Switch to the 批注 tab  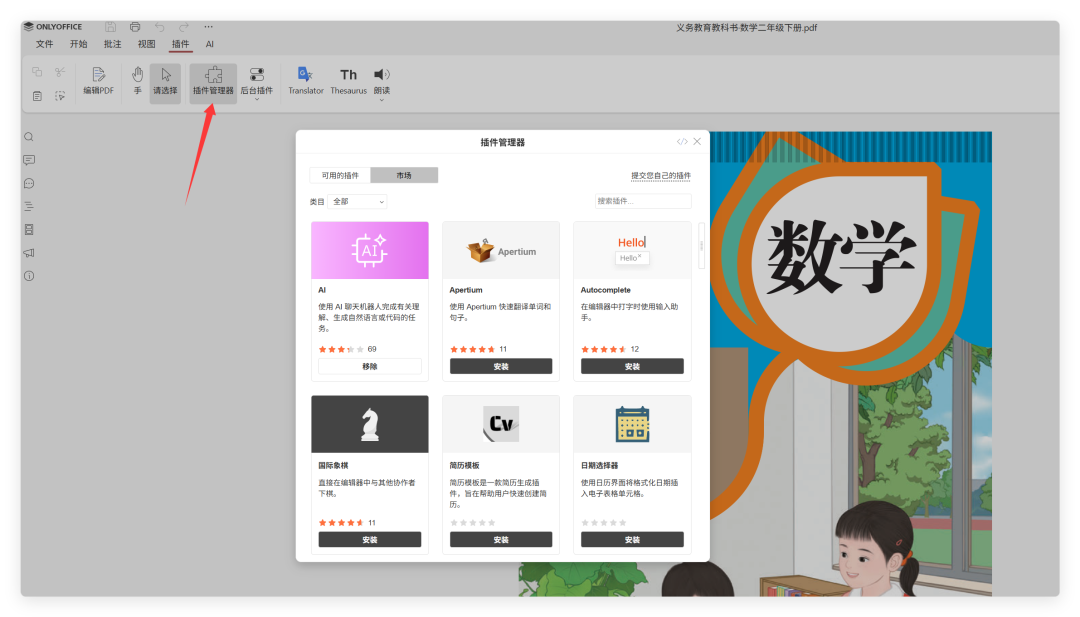[112, 44]
